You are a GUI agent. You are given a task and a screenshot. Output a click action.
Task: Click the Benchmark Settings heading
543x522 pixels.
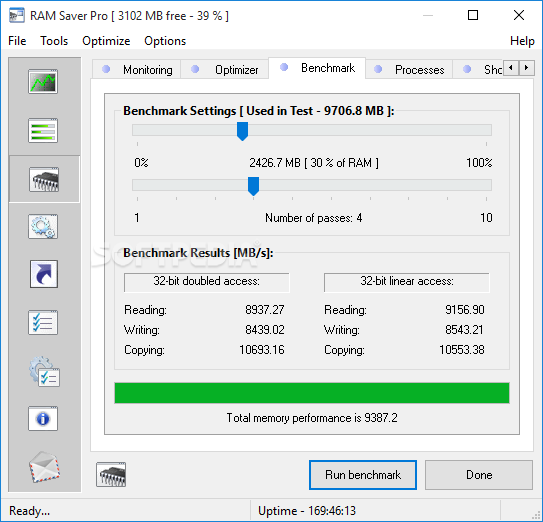click(x=259, y=111)
